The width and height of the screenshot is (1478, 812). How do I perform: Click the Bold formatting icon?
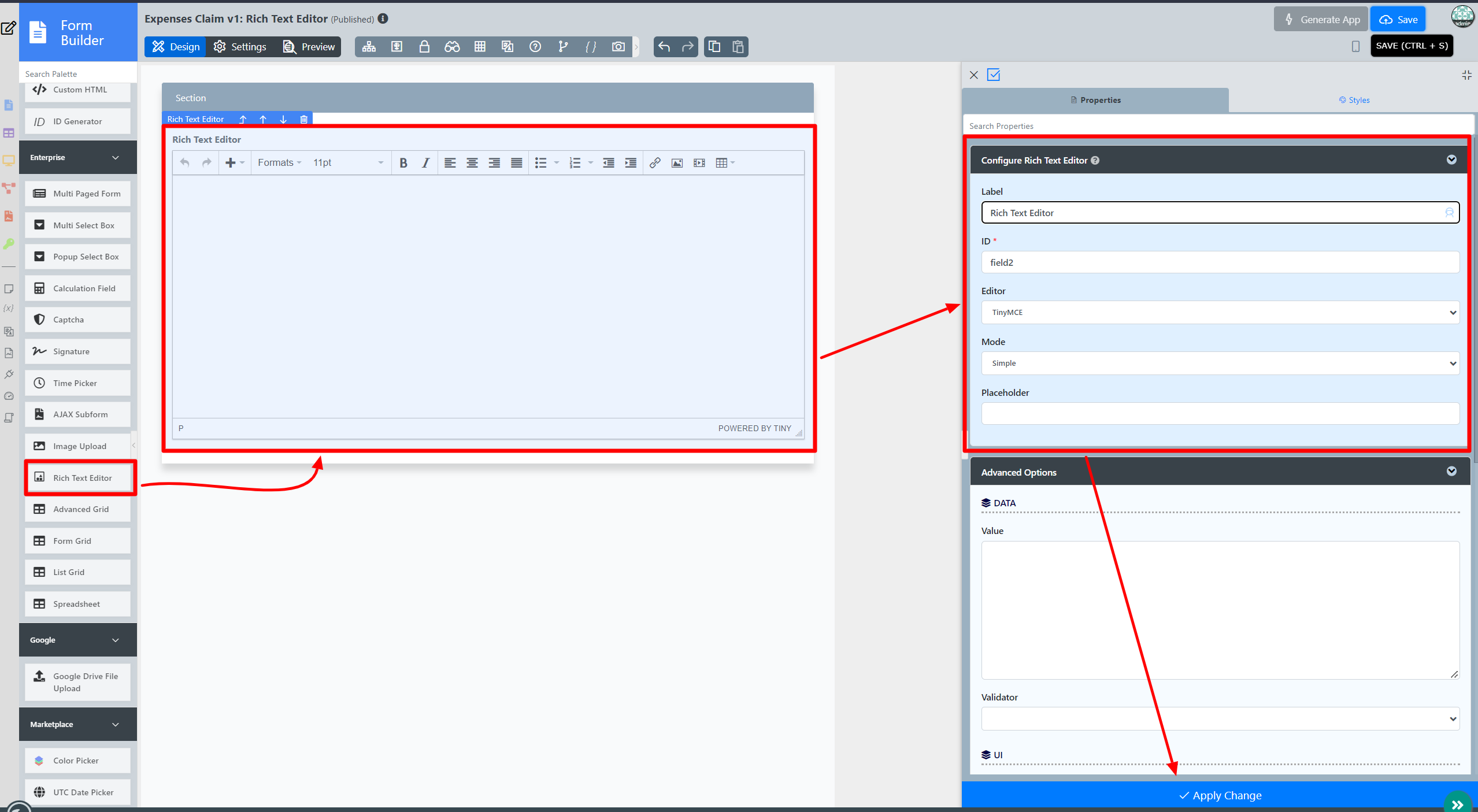[403, 163]
